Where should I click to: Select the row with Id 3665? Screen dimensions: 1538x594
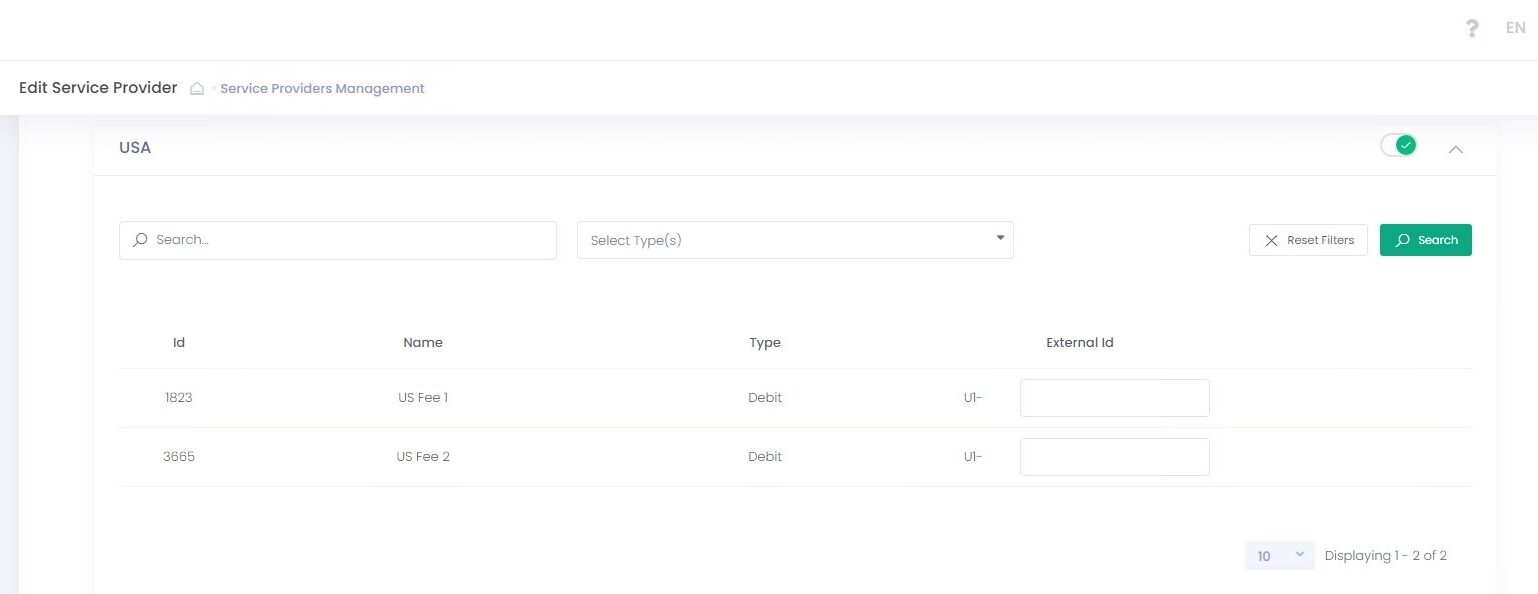point(179,457)
